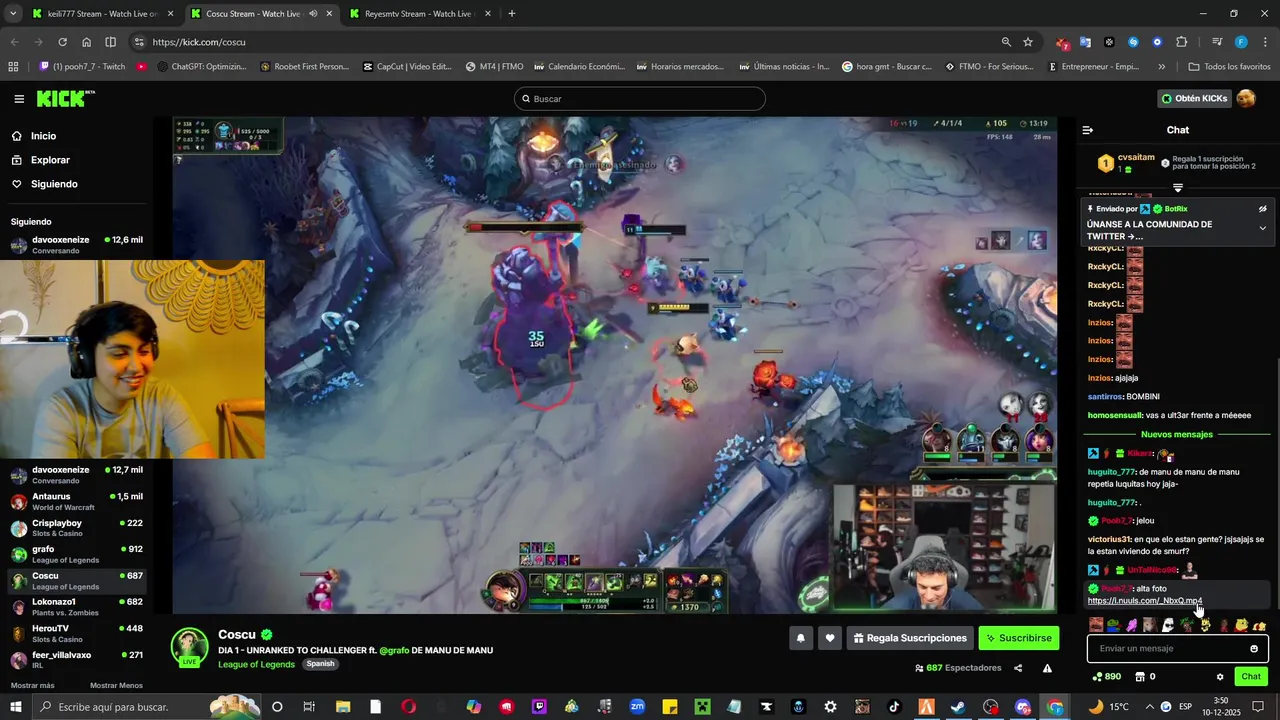The height and width of the screenshot is (720, 1280).
Task: Open Steam from the taskbar
Action: click(x=958, y=707)
